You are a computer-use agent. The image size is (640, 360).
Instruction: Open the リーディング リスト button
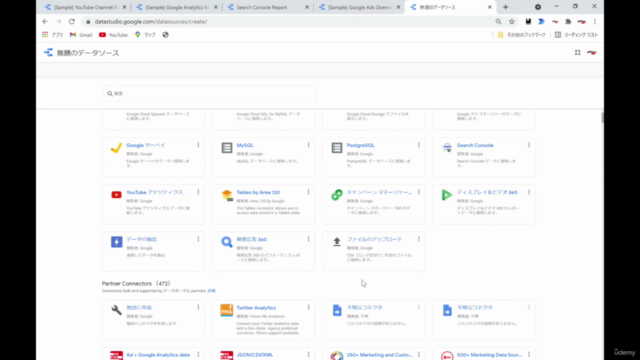tap(576, 35)
